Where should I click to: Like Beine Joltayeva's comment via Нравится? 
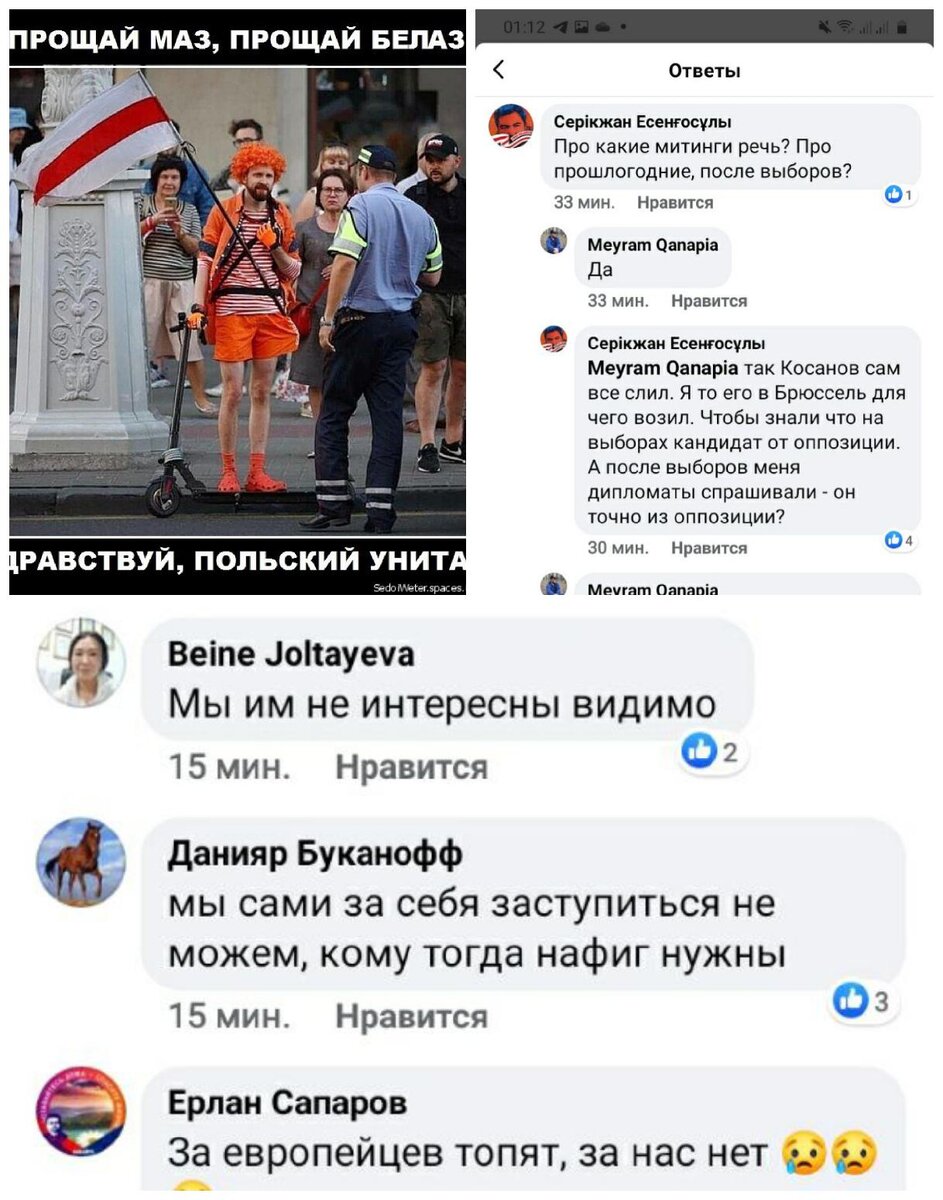point(411,768)
